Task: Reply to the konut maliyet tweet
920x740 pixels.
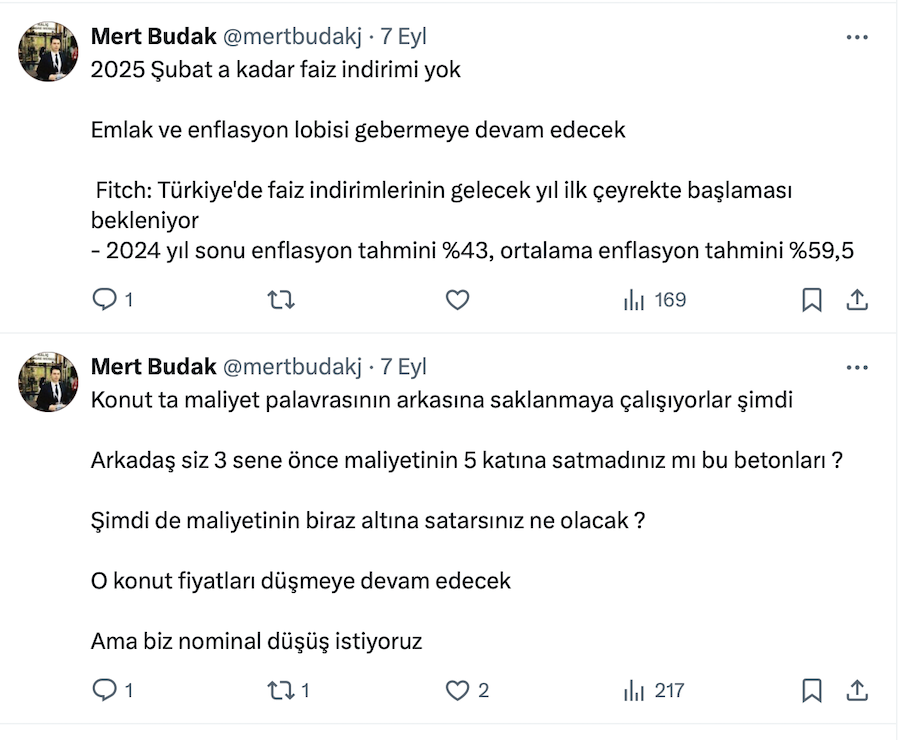Action: click(105, 690)
